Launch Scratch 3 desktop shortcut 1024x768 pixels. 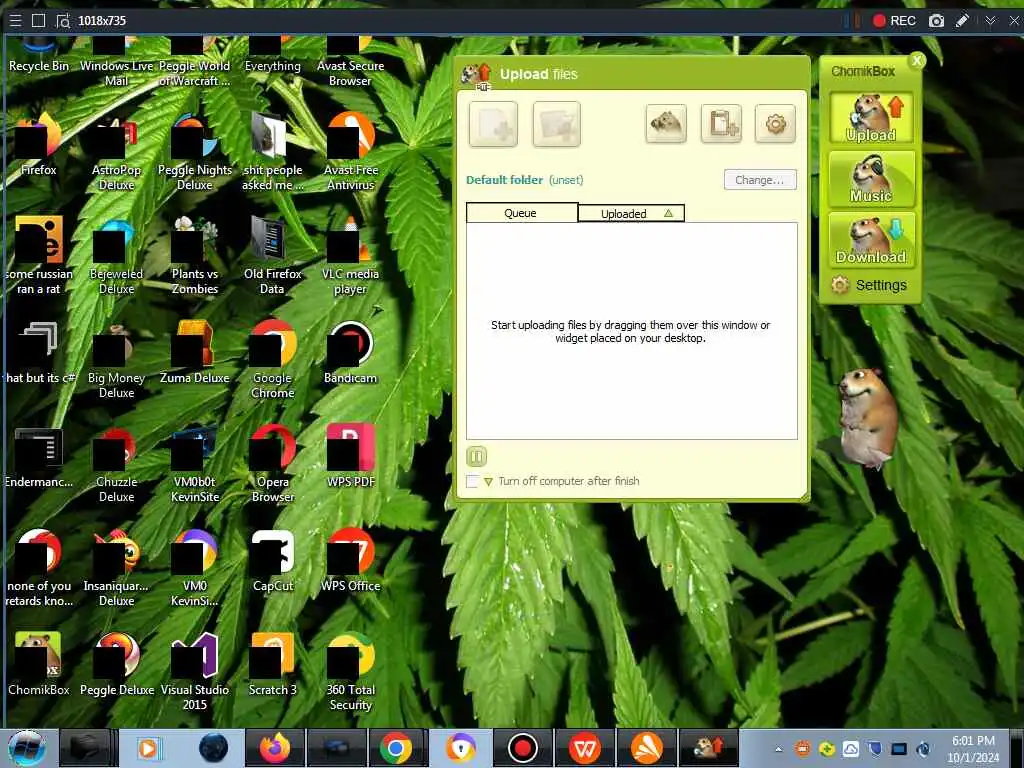pos(272,664)
